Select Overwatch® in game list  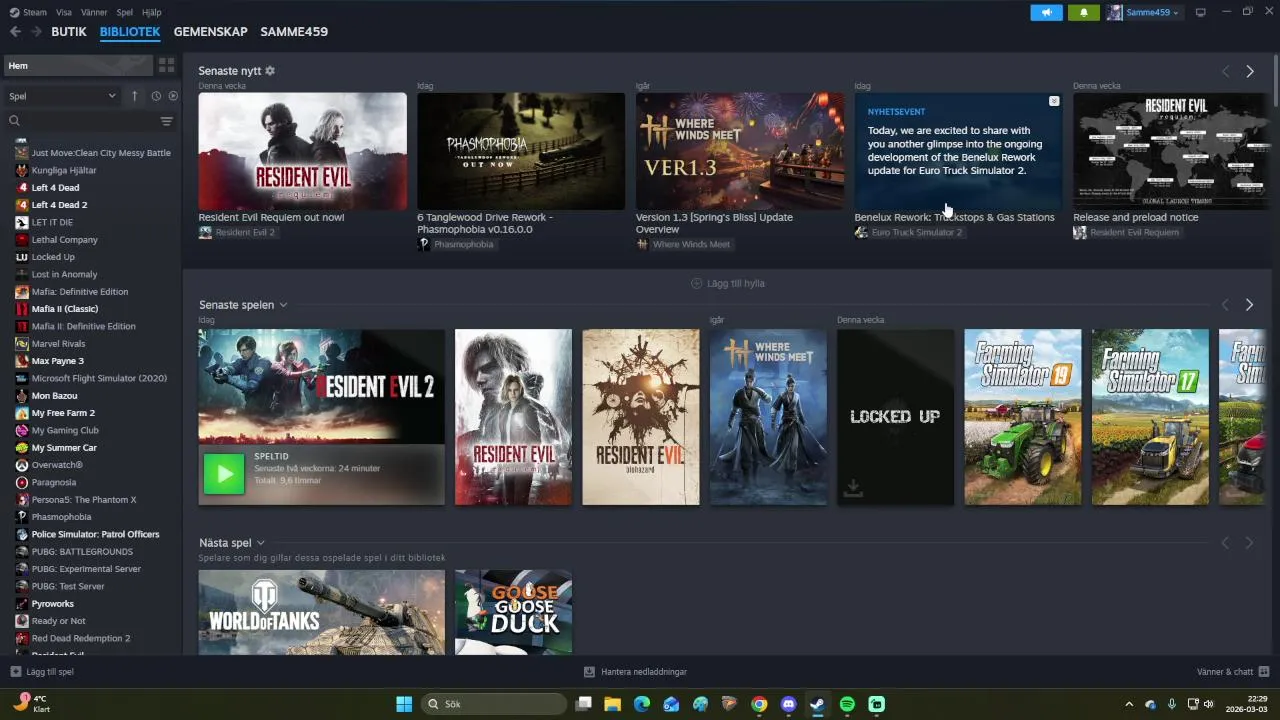[57, 465]
